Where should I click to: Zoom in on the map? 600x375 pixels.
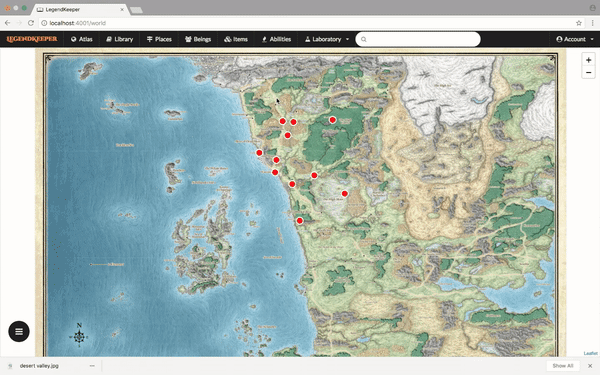coord(588,60)
